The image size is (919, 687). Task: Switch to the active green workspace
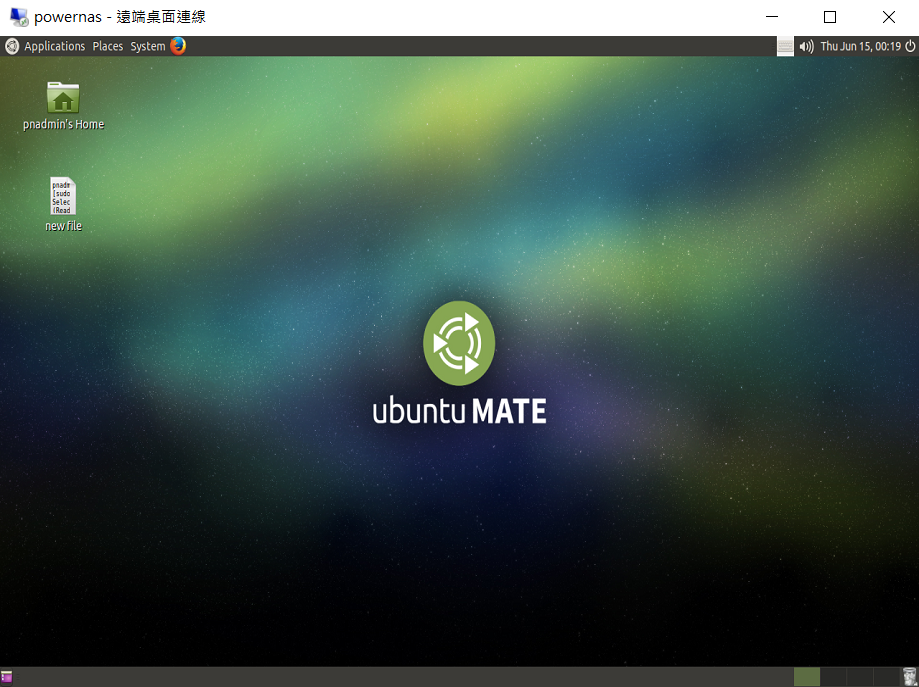(x=806, y=676)
